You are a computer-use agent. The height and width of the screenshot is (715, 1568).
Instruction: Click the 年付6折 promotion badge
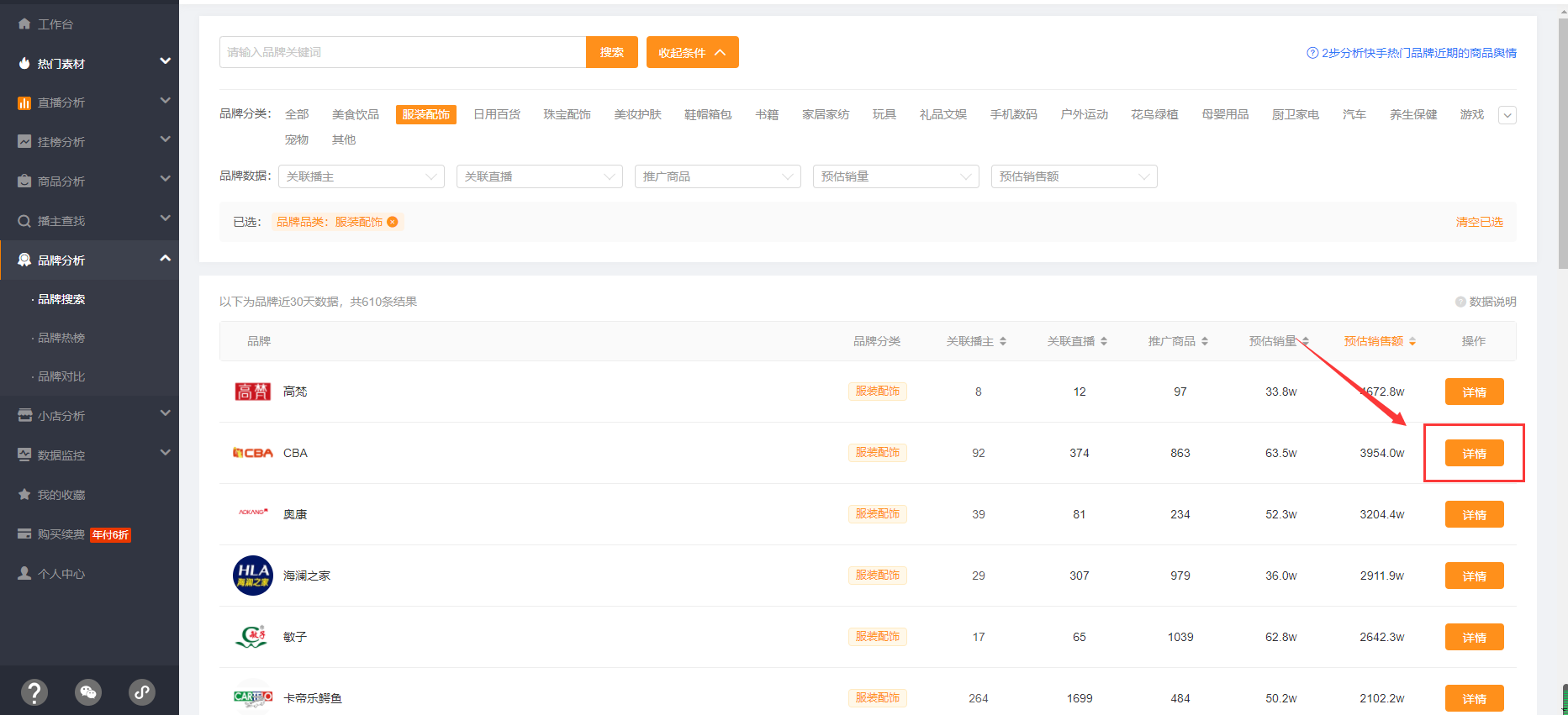111,535
